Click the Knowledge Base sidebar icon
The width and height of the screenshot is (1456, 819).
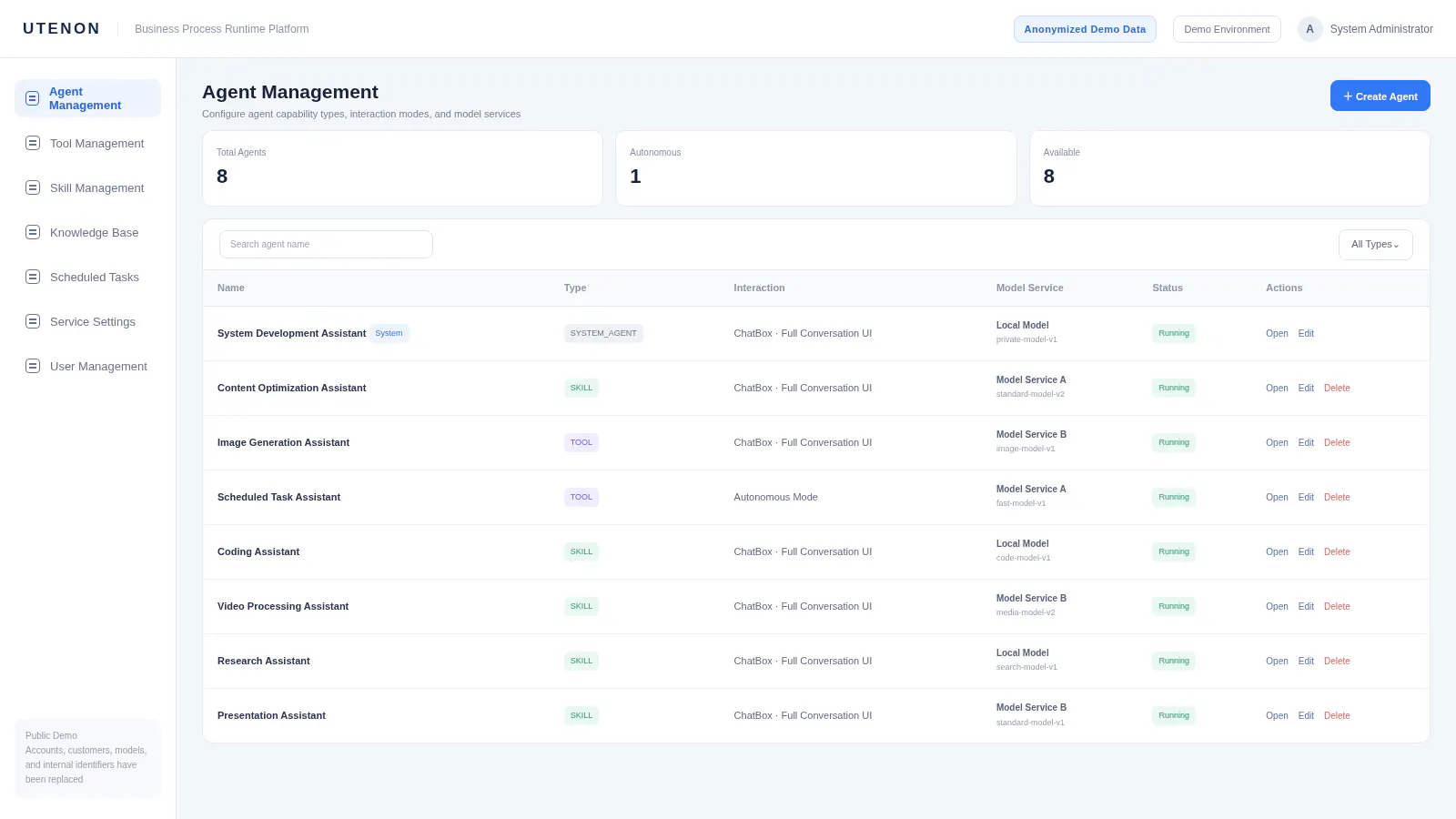pyautogui.click(x=33, y=232)
